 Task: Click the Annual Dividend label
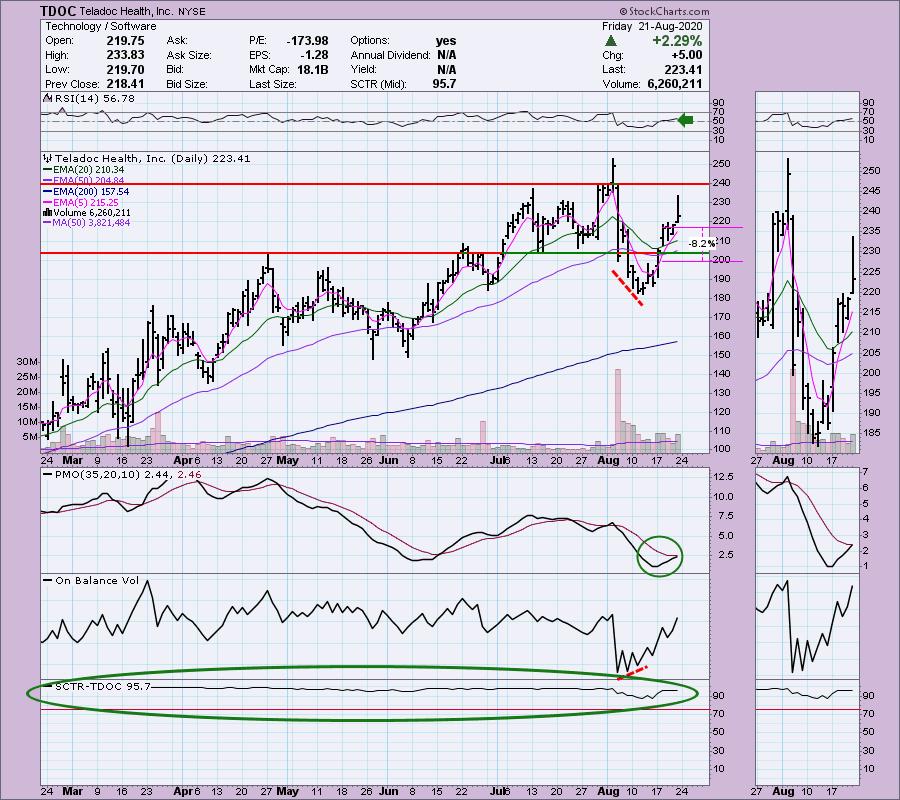tap(390, 55)
